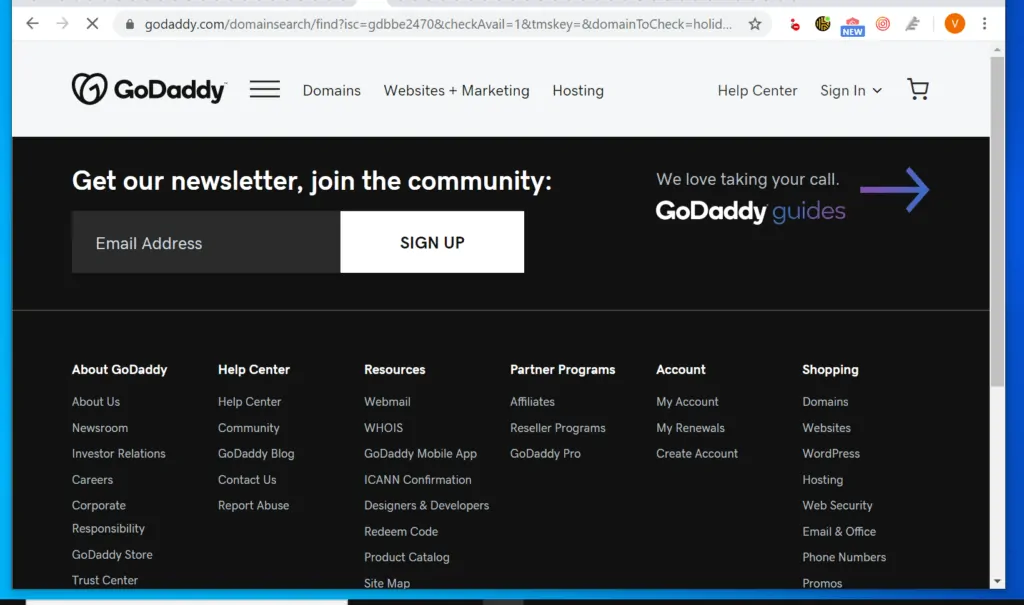Open the gray pen extension icon
Viewport: 1024px width, 605px height.
(x=912, y=24)
